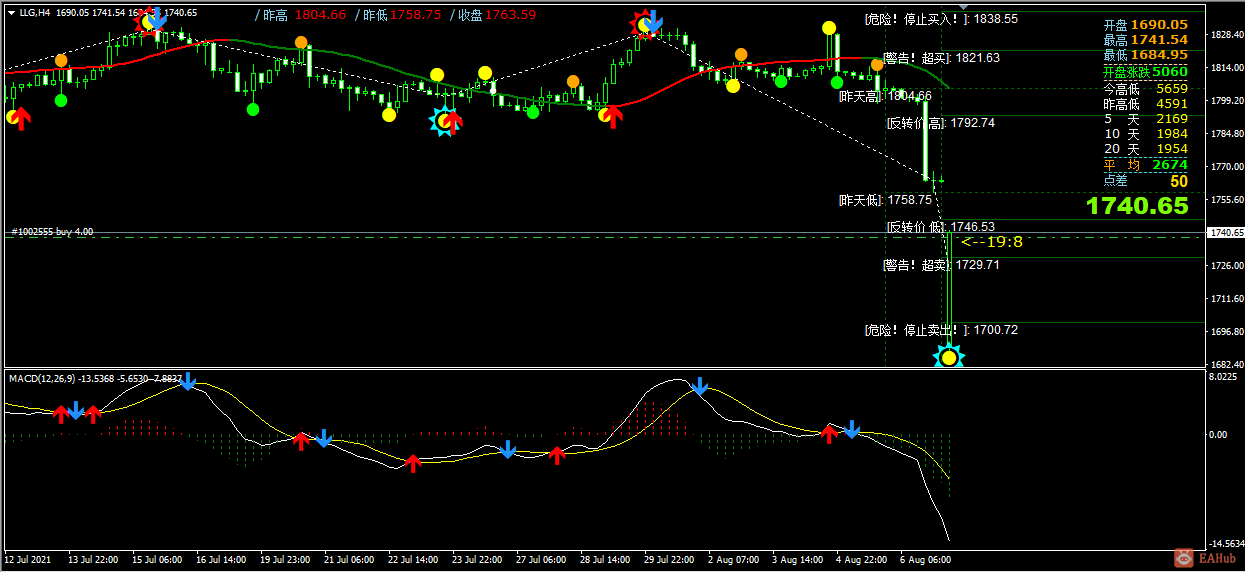The width and height of the screenshot is (1245, 573).
Task: Click the blue down arrow at the 29 Jul price peak
Action: point(652,22)
